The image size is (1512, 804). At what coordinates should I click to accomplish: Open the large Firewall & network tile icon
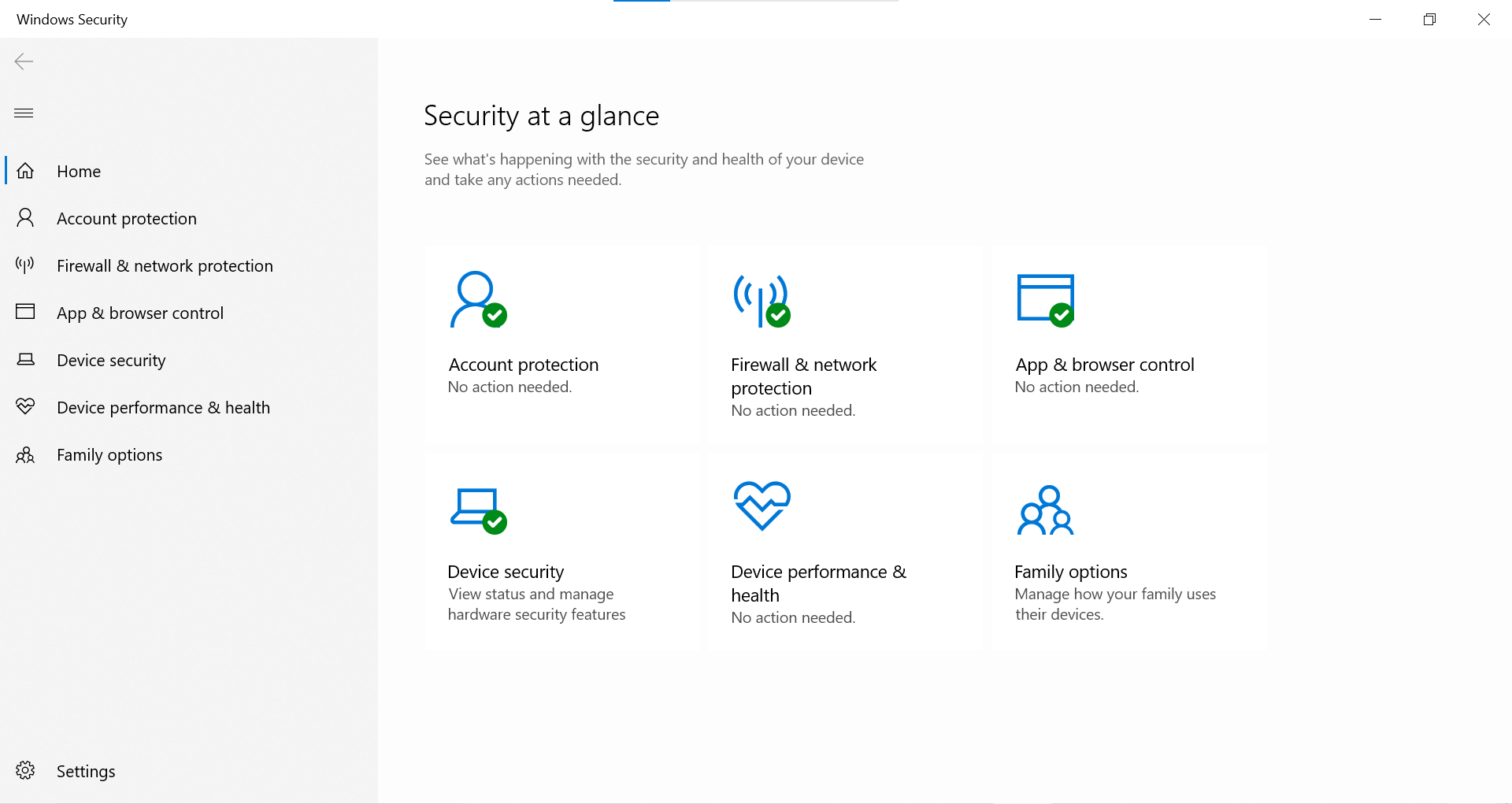tap(762, 301)
